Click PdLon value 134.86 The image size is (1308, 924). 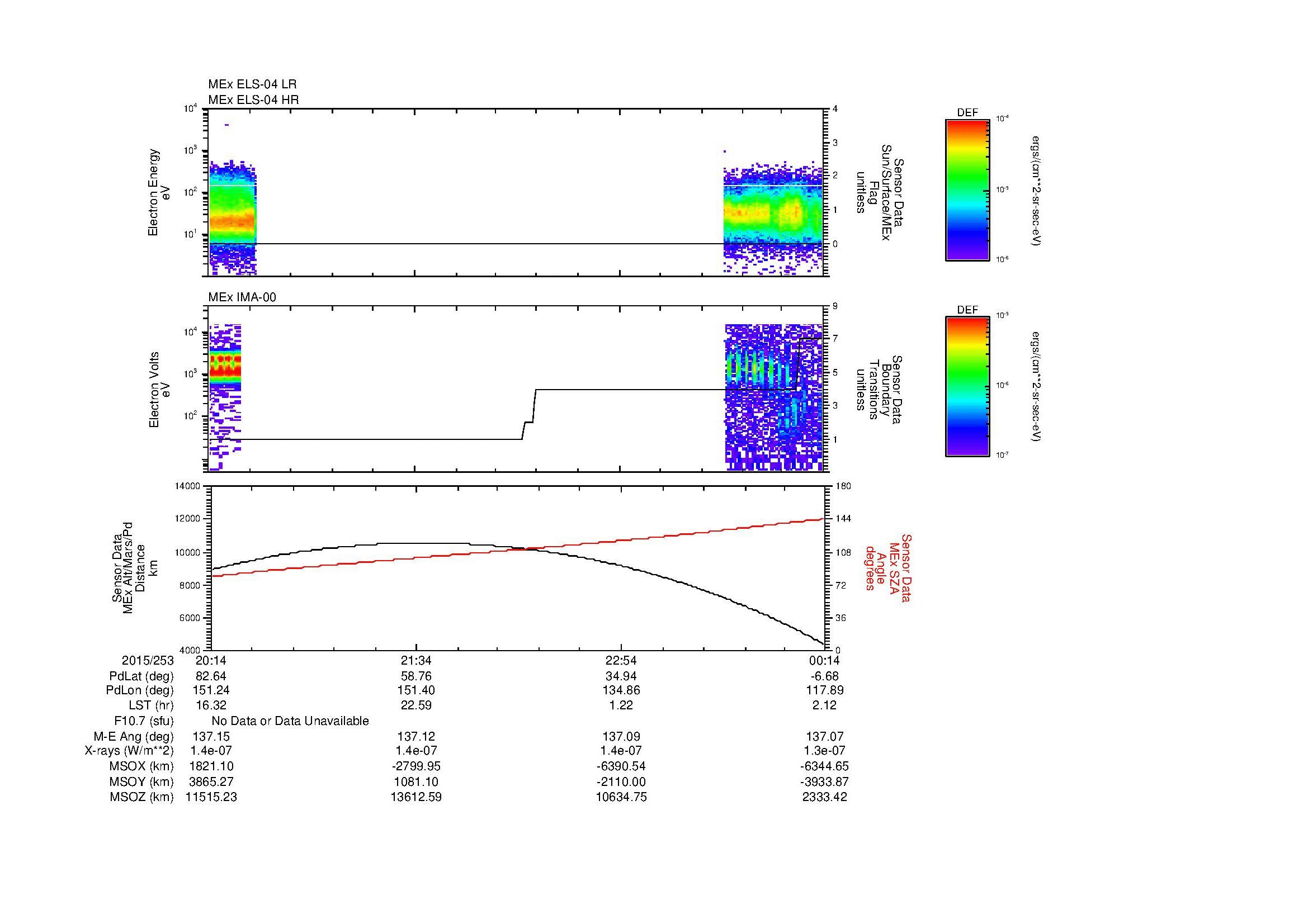(621, 690)
